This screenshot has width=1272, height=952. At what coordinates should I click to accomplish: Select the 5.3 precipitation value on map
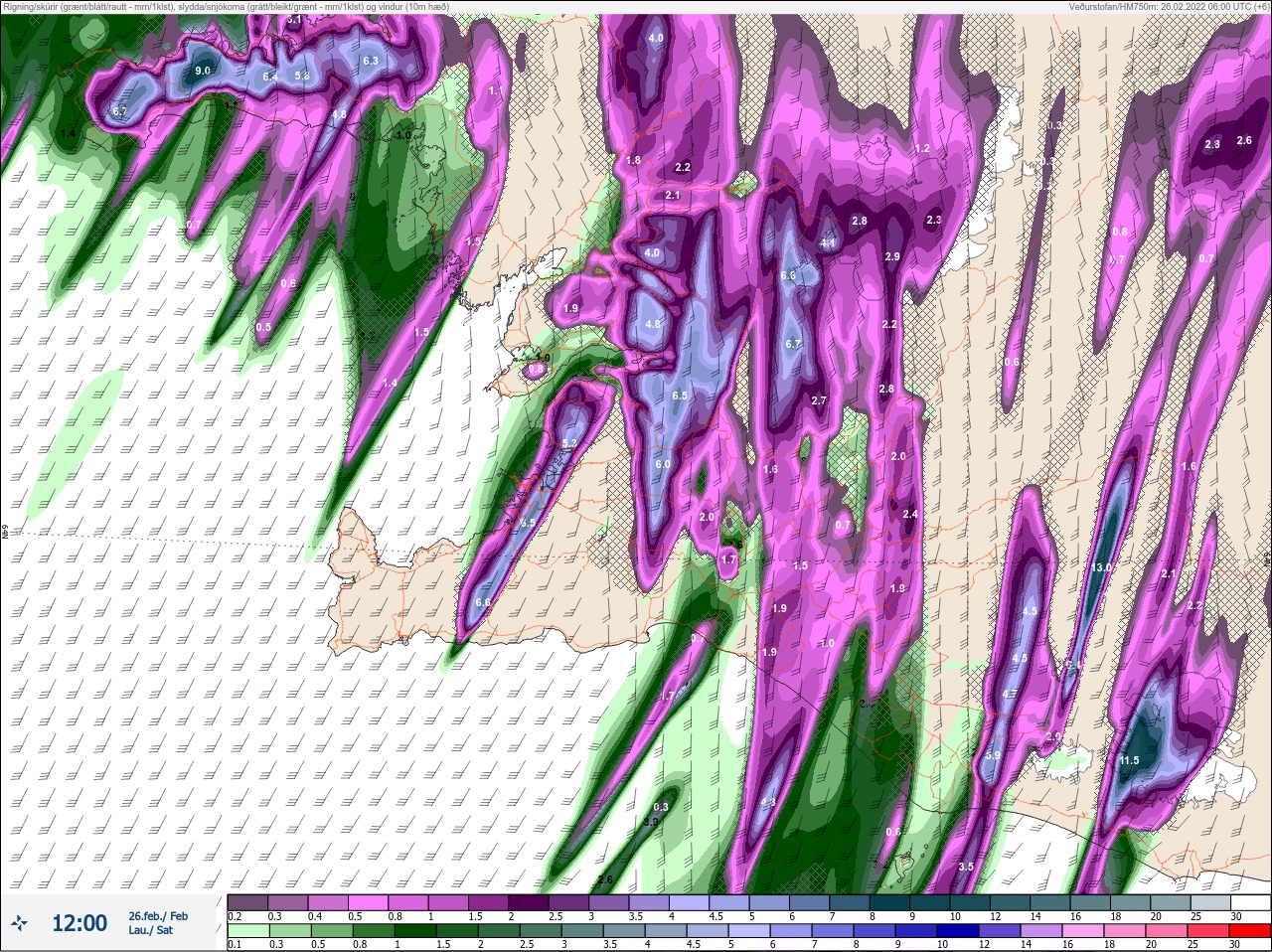point(569,443)
